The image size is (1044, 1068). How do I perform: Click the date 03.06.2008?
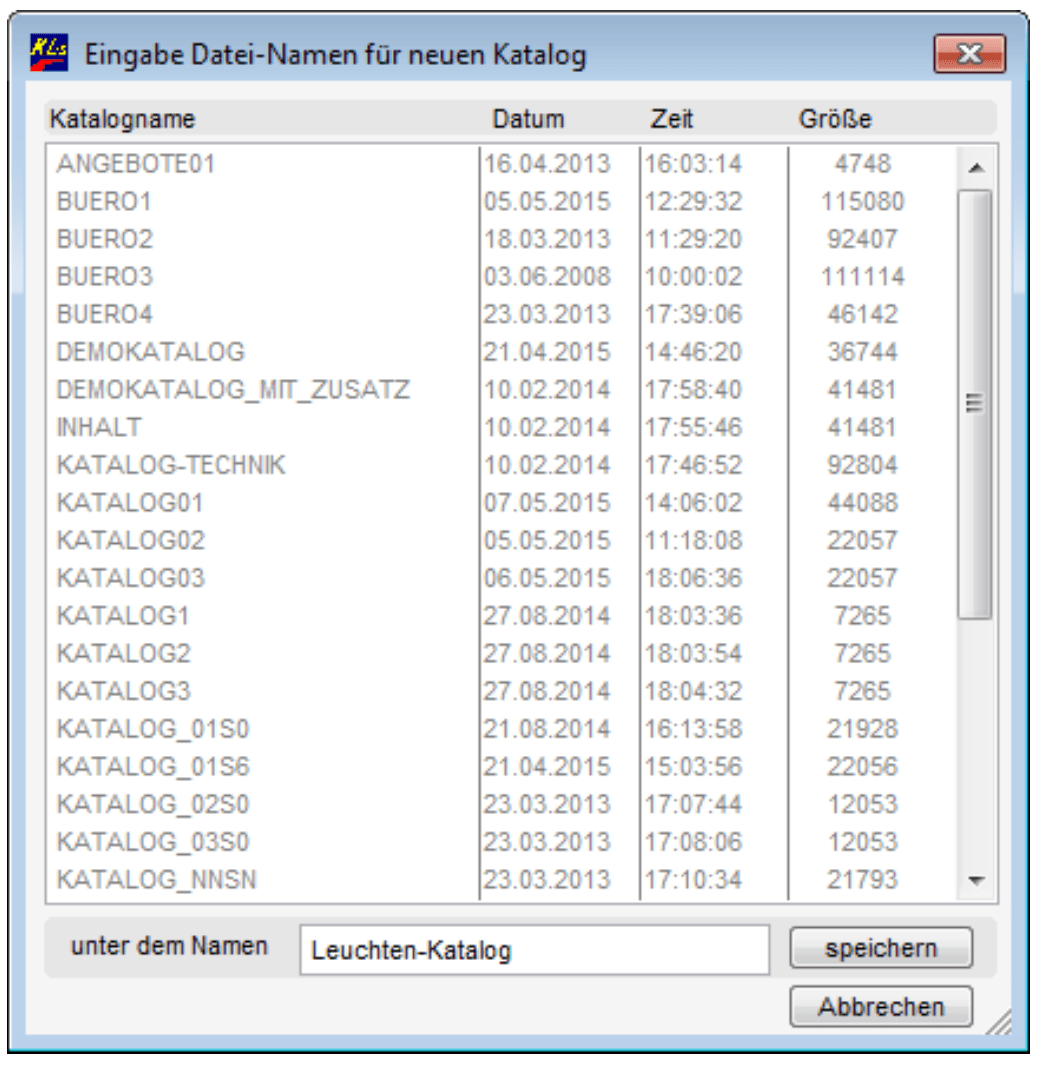point(547,277)
